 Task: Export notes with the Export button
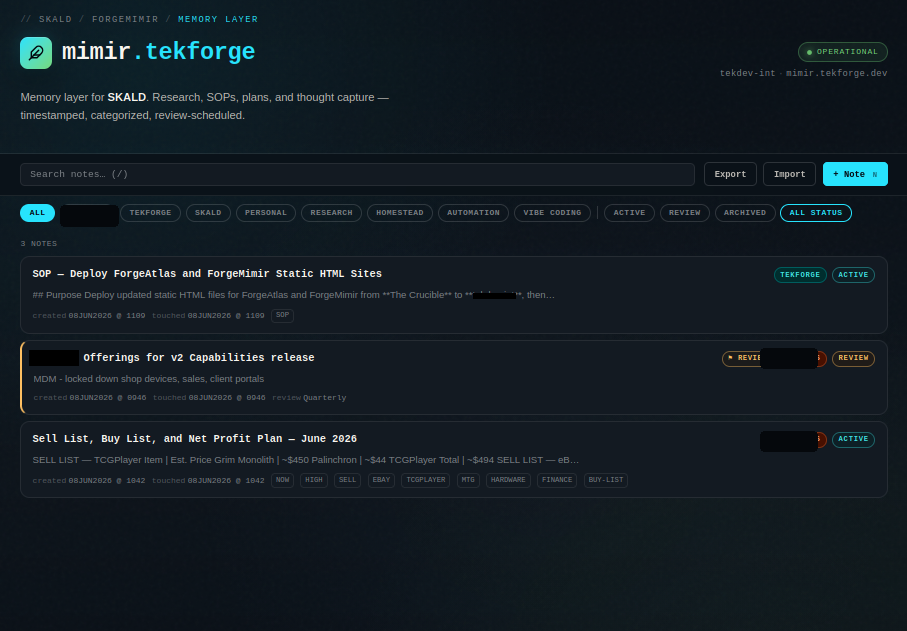730,174
